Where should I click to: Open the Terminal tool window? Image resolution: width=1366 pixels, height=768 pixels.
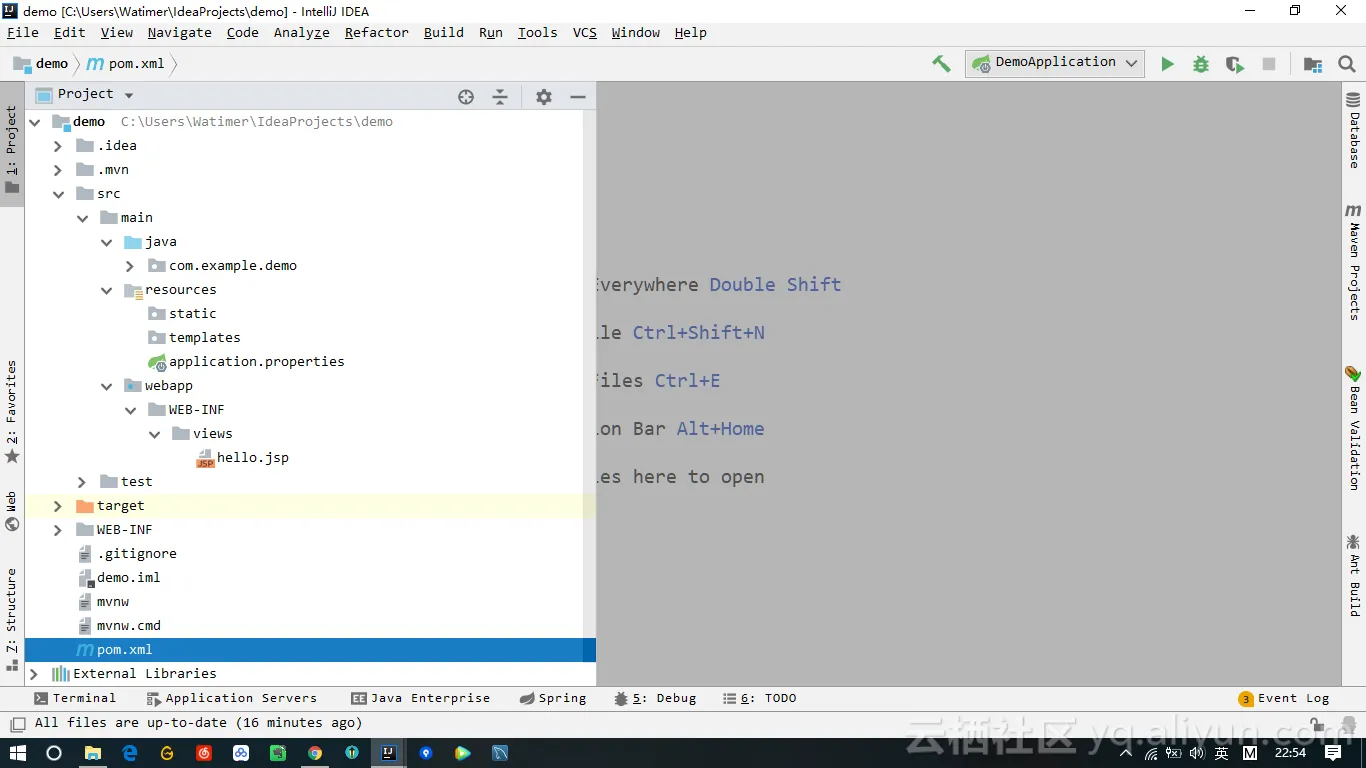[75, 698]
